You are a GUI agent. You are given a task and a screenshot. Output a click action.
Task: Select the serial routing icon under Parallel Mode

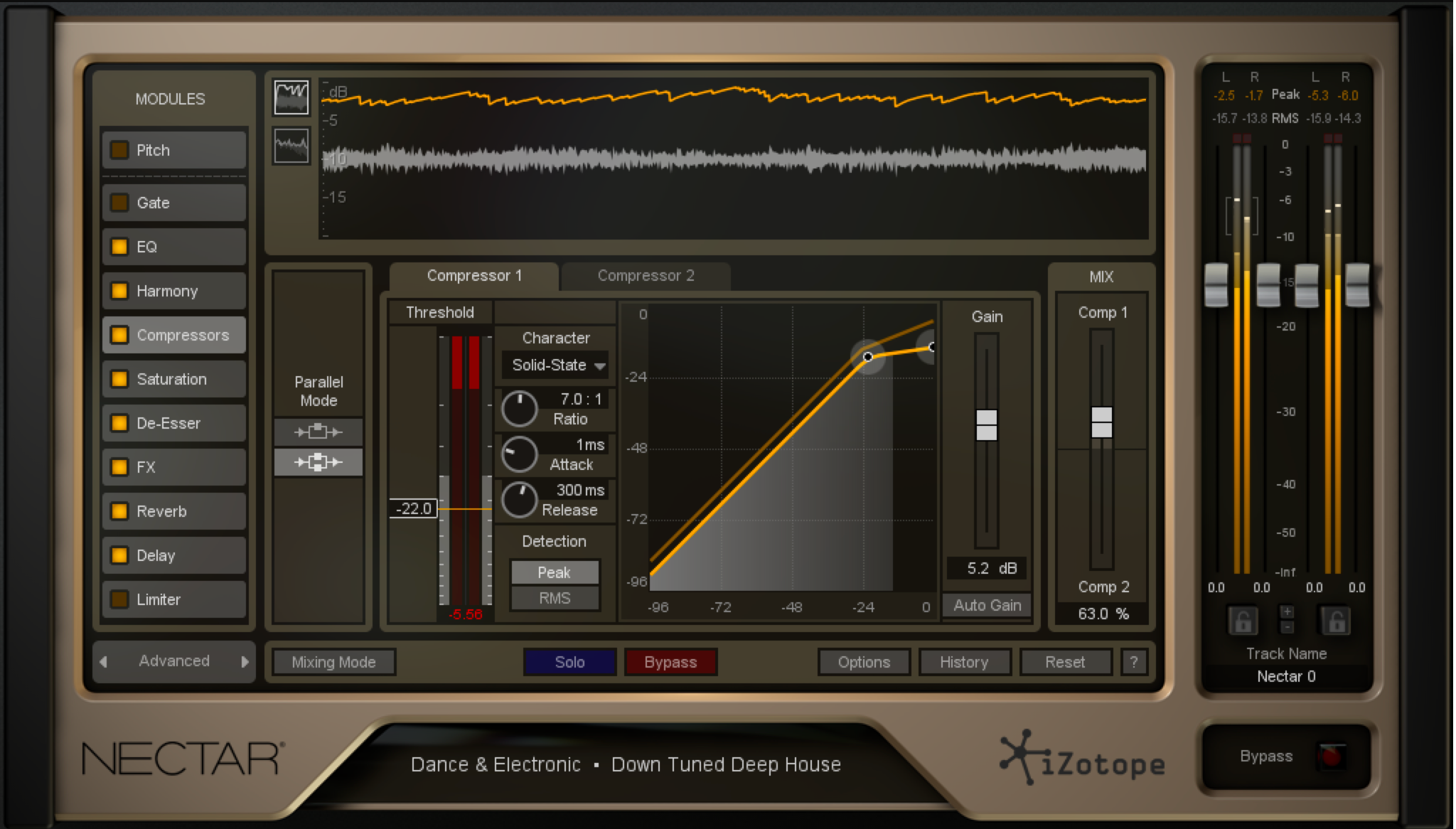click(x=318, y=432)
